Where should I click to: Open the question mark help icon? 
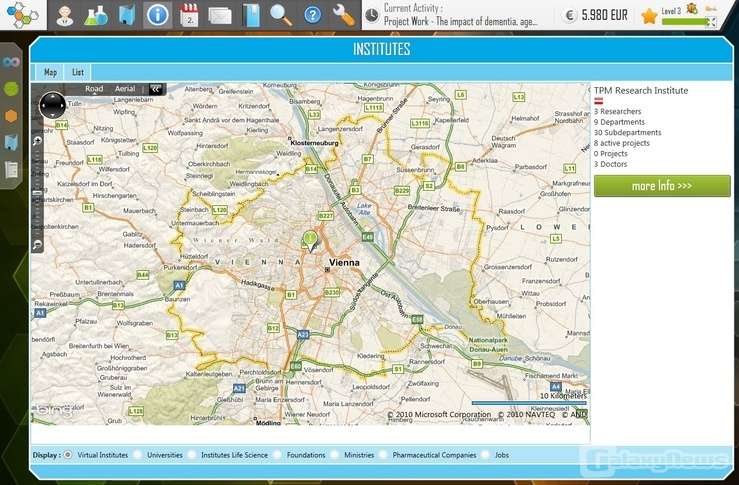(312, 15)
